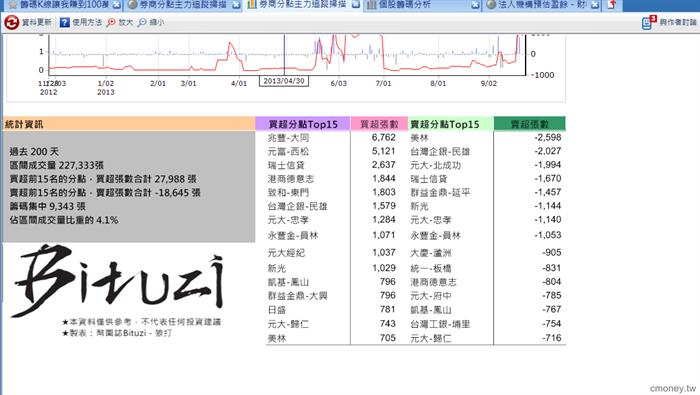Click the 9/02 date label on chart axis
The width and height of the screenshot is (700, 395).
[x=488, y=83]
